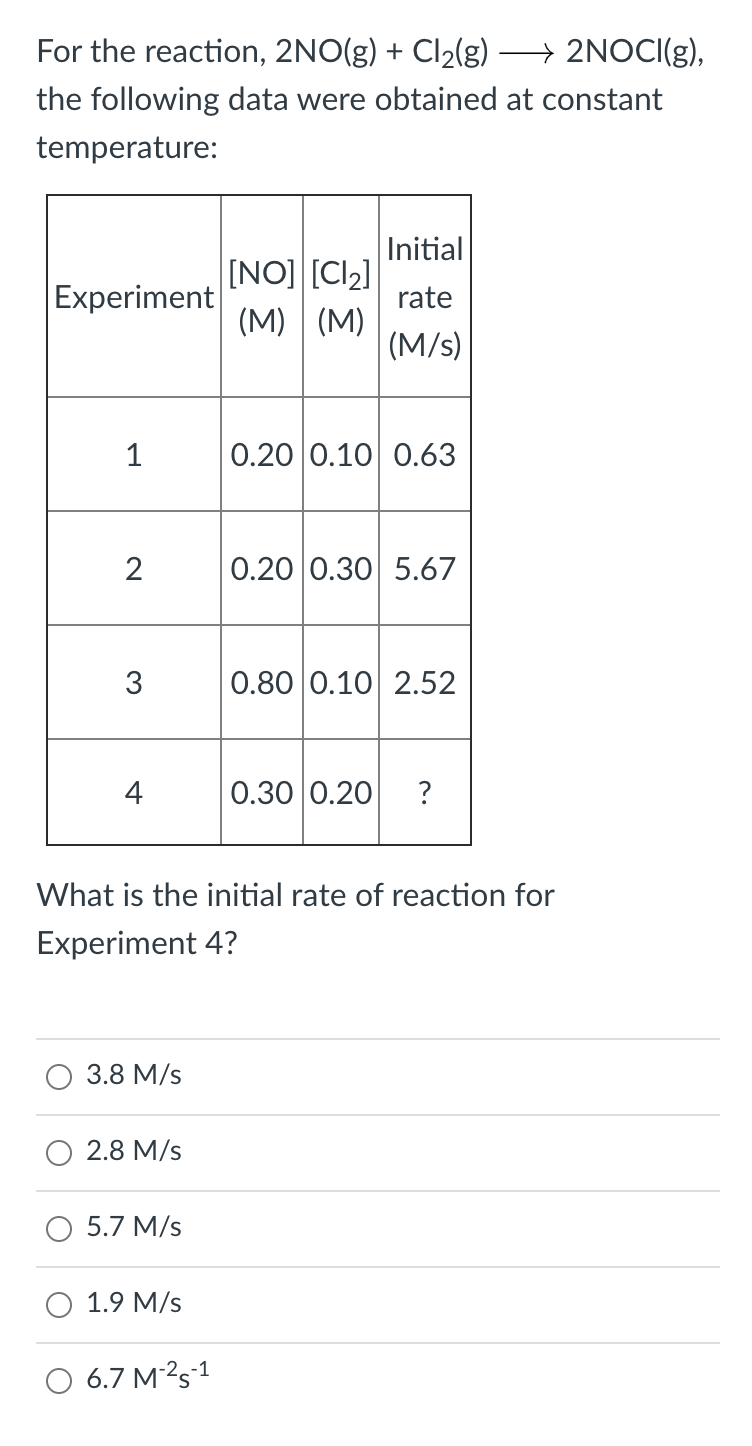The width and height of the screenshot is (752, 1446).
Task: Select the 1.9 M/s answer option
Action: (58, 1303)
